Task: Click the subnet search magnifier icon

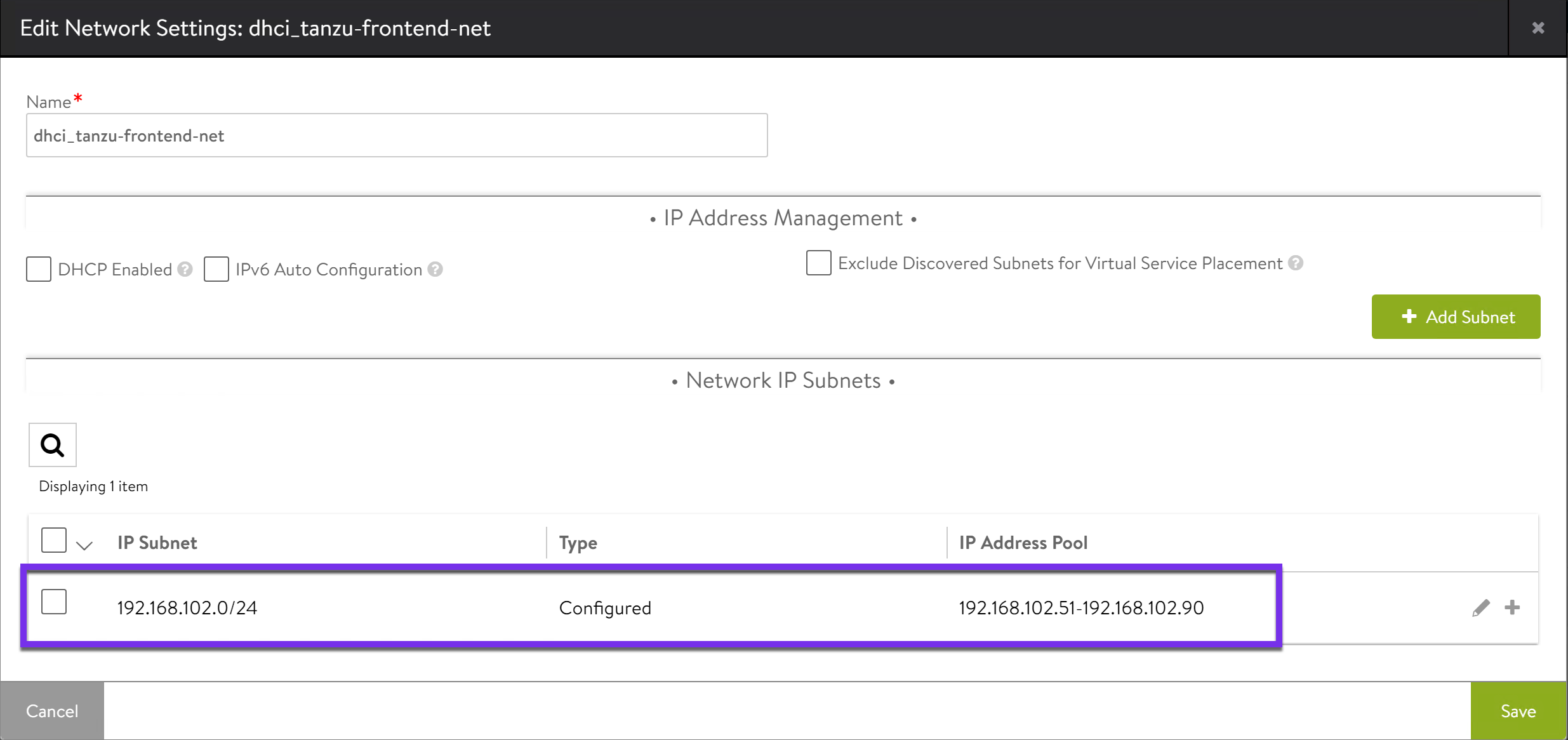Action: coord(52,445)
